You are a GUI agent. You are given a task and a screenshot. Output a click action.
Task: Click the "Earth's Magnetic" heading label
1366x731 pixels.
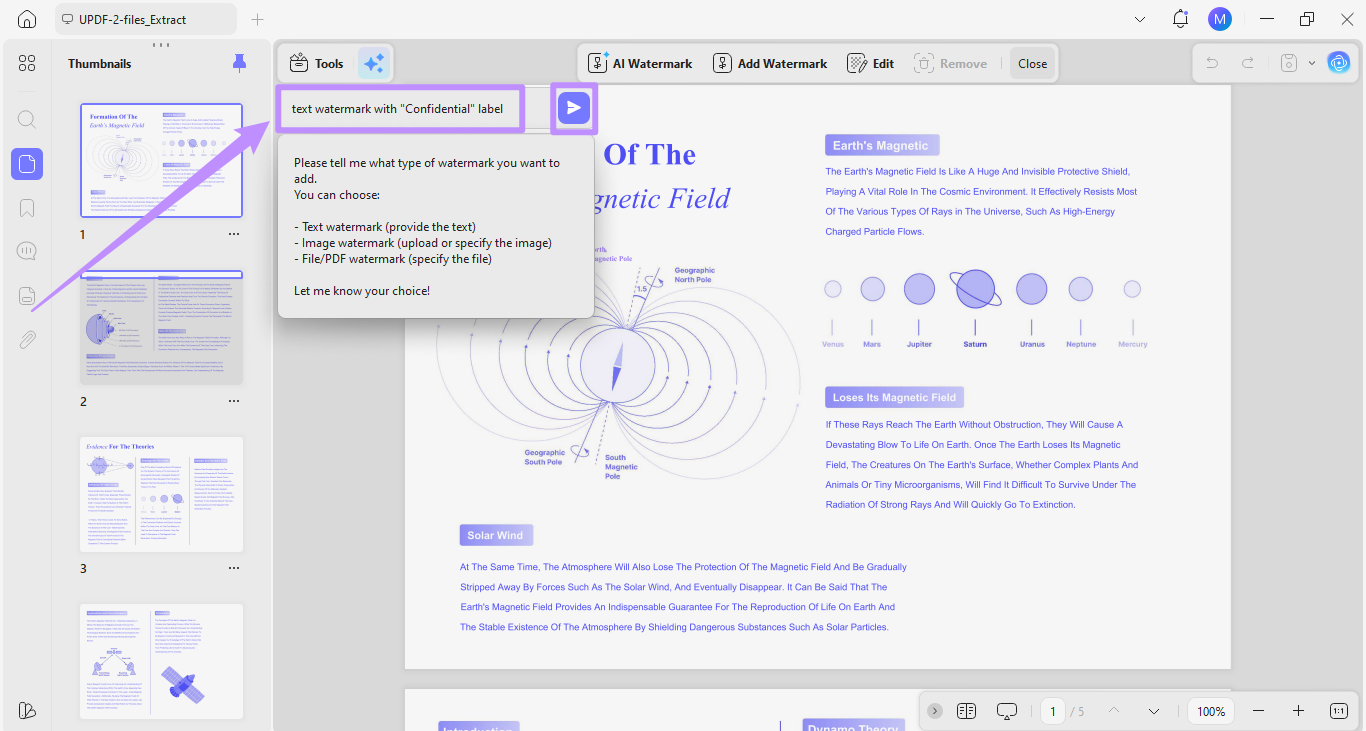pos(881,146)
